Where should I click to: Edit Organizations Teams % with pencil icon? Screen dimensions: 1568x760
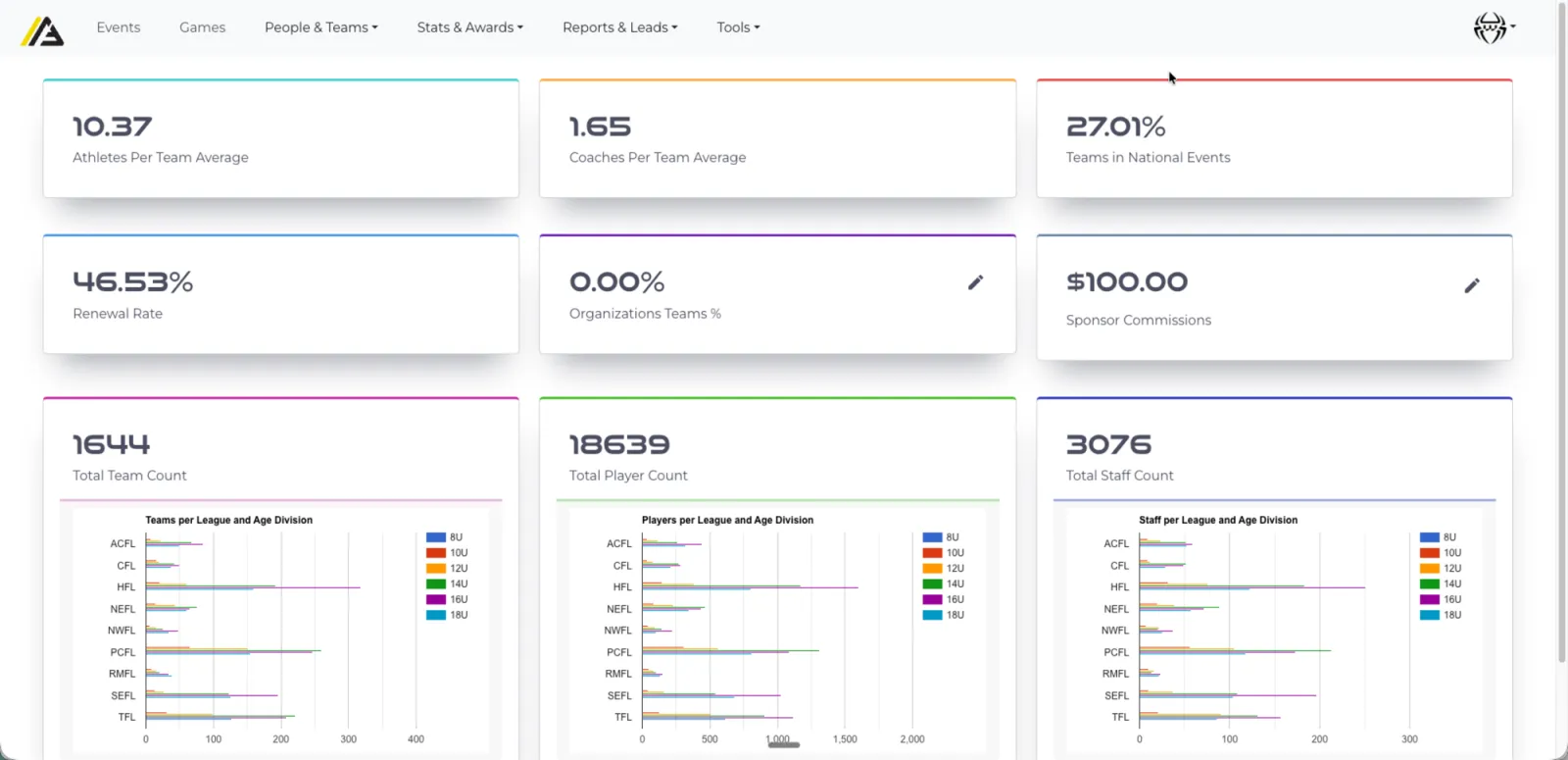click(x=975, y=282)
